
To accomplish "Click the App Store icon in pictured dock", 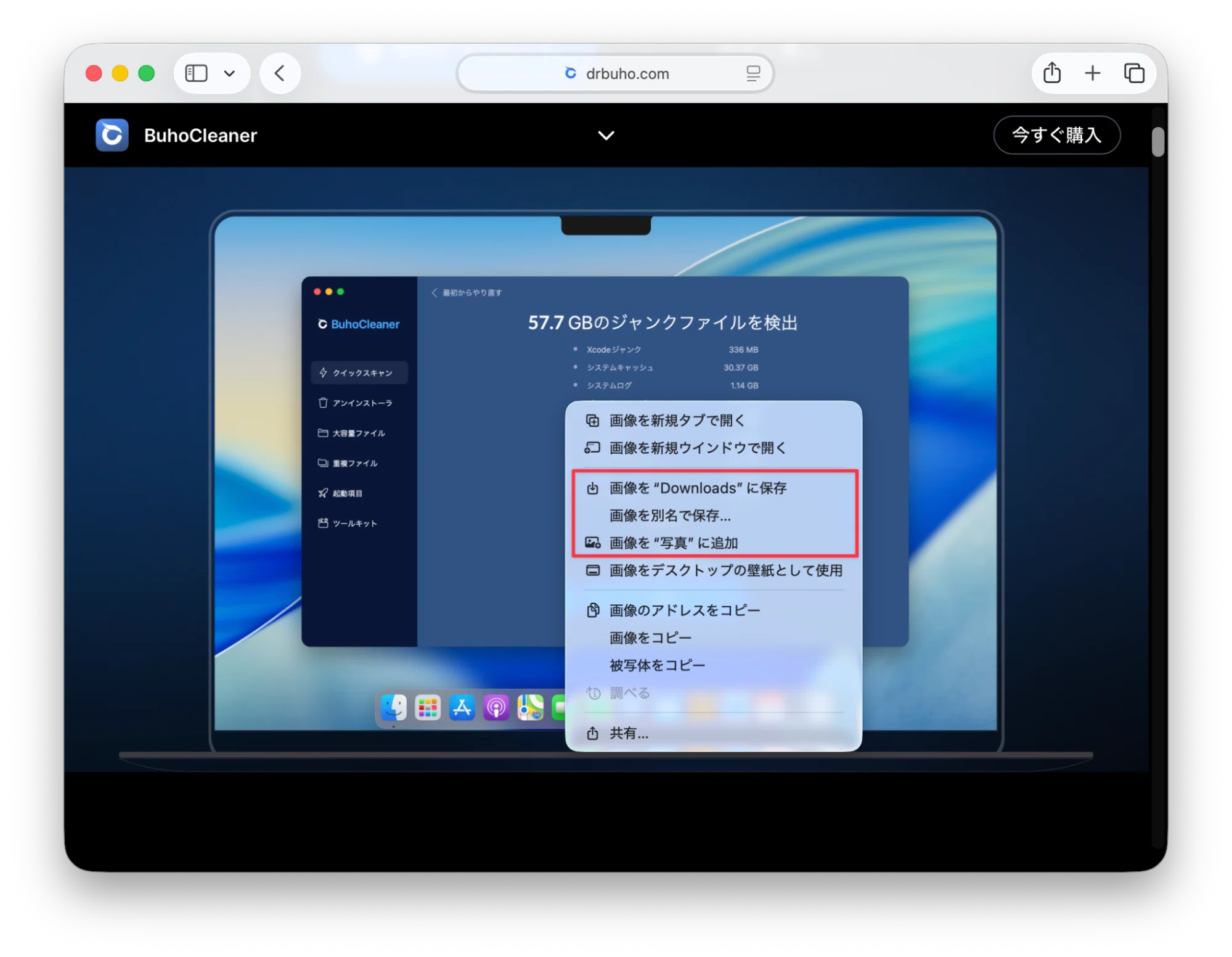I will tap(462, 707).
